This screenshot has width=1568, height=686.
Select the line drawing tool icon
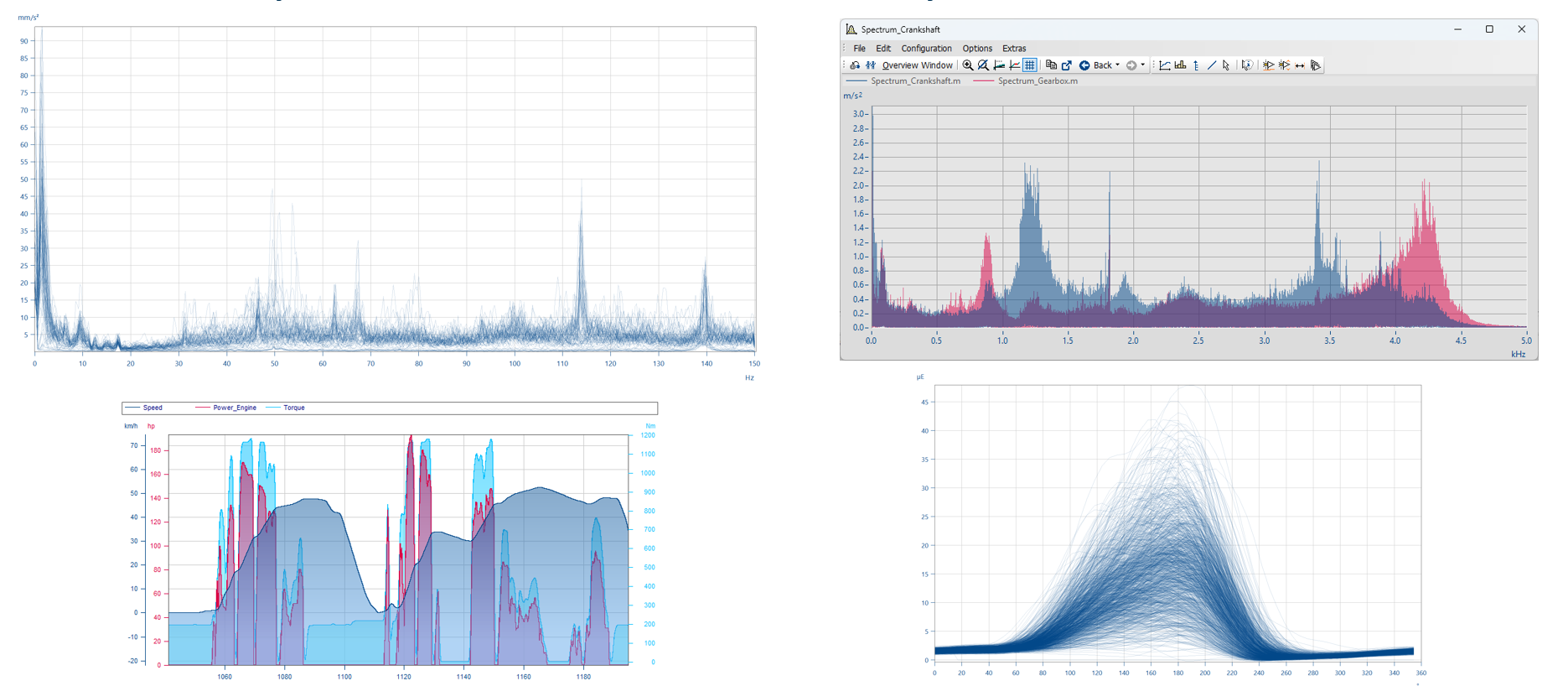point(1211,65)
